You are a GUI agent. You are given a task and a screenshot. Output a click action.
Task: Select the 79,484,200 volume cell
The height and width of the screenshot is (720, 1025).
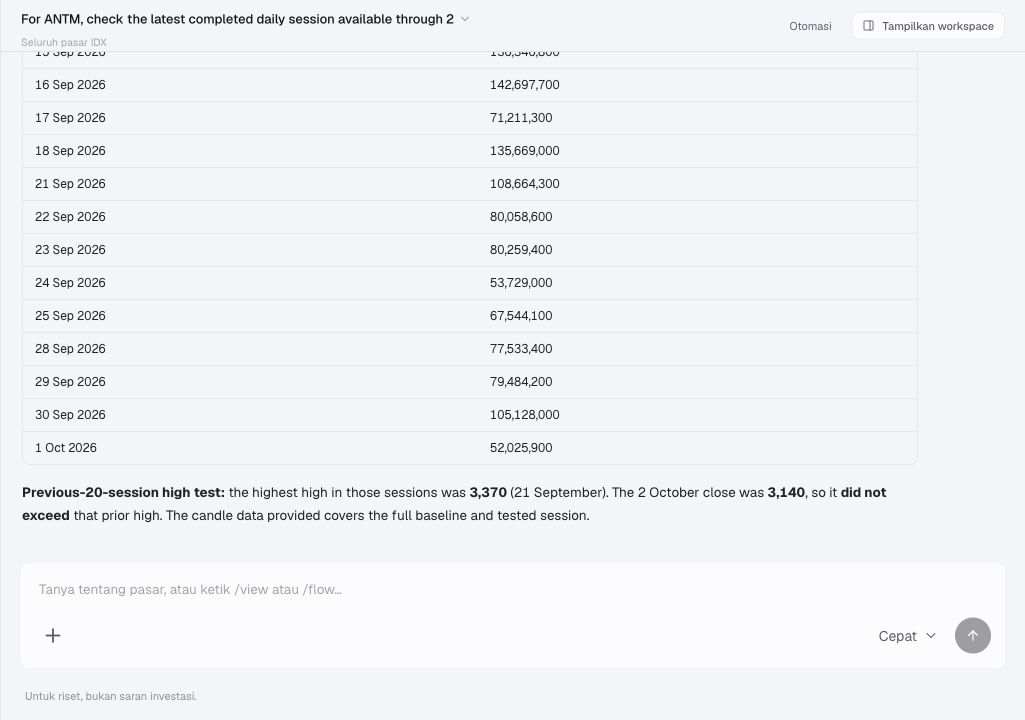coord(521,382)
